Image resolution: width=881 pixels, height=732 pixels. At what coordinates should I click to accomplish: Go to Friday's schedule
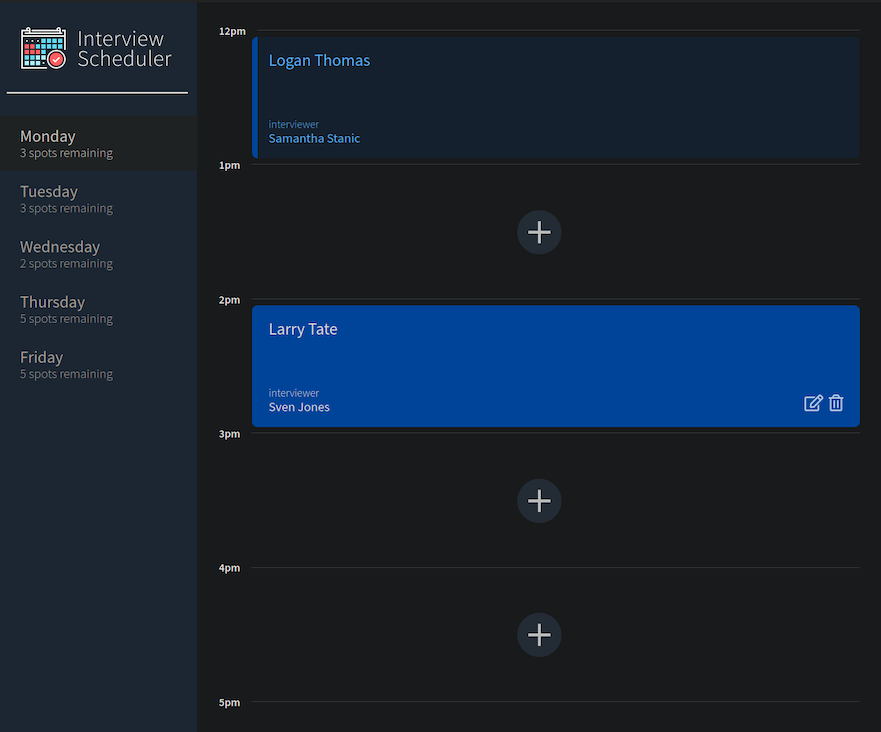(98, 365)
